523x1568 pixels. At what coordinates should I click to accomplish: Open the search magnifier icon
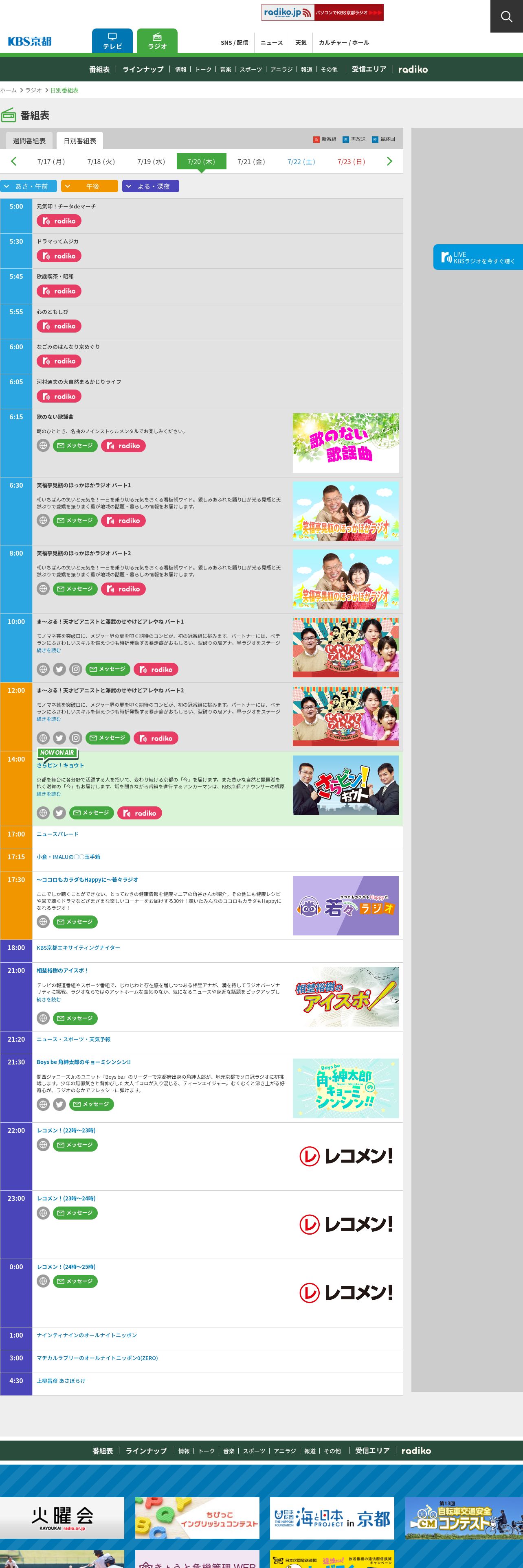[507, 16]
